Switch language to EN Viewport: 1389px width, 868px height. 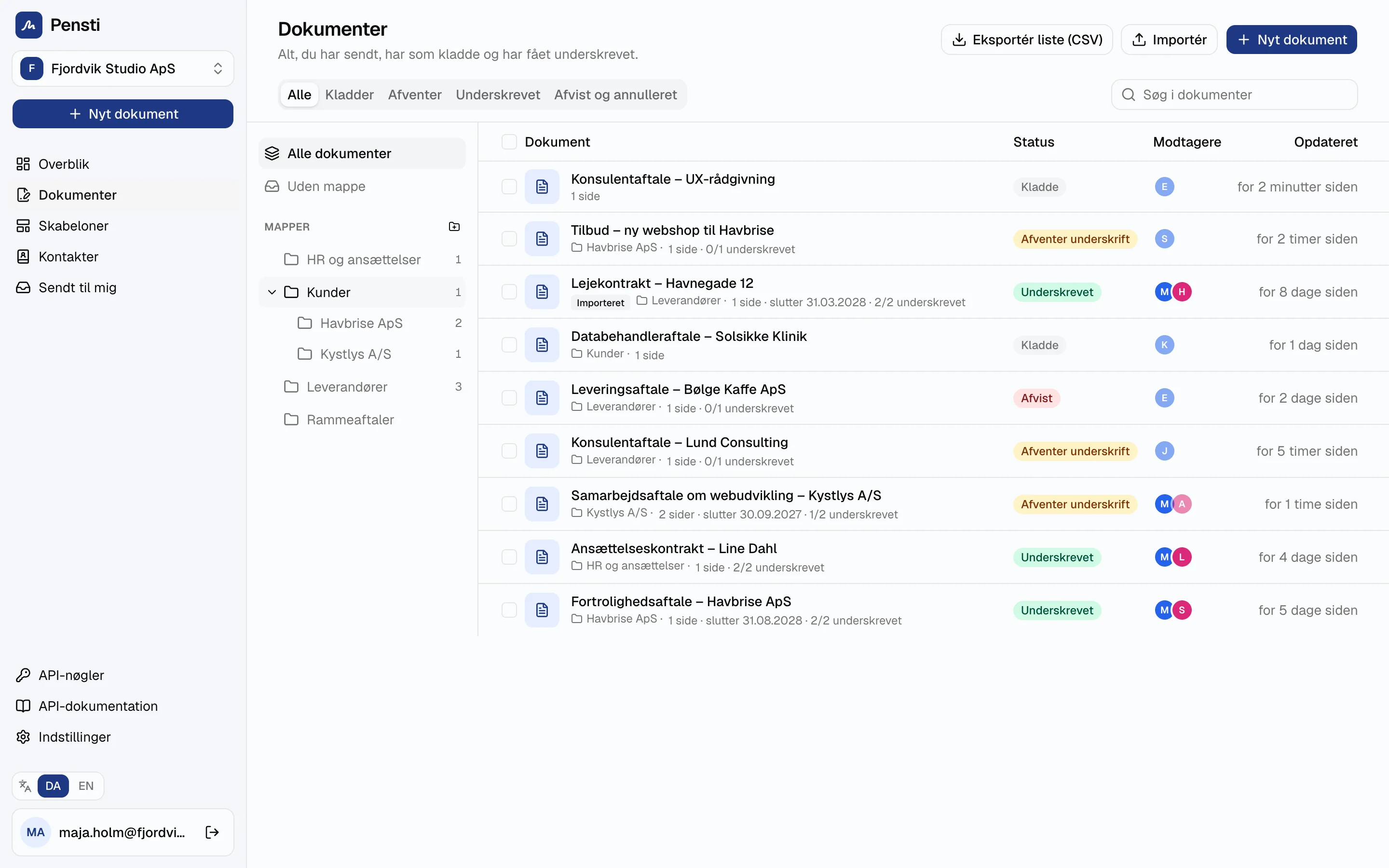pos(86,786)
